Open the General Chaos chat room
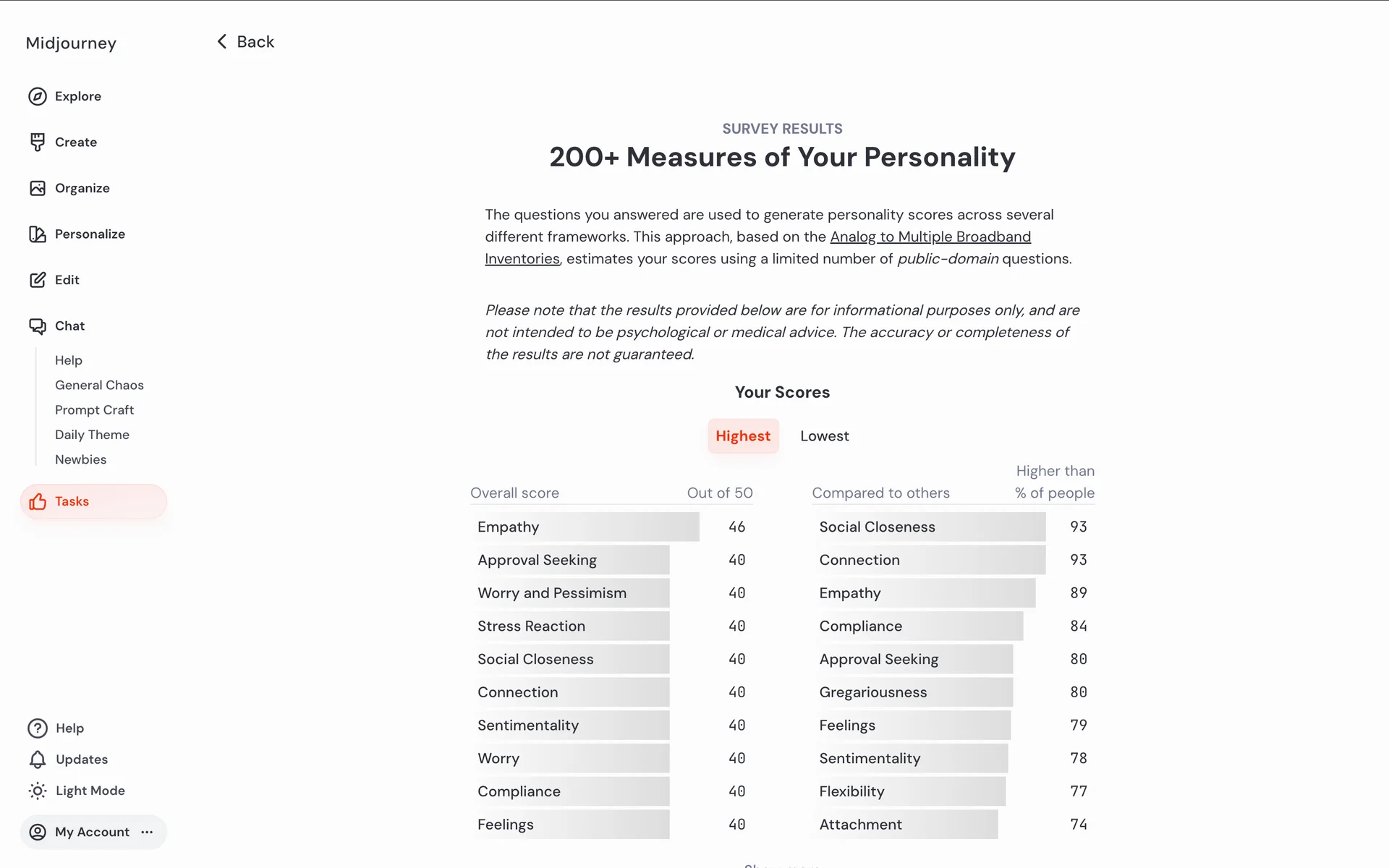Image resolution: width=1389 pixels, height=868 pixels. pyautogui.click(x=99, y=386)
